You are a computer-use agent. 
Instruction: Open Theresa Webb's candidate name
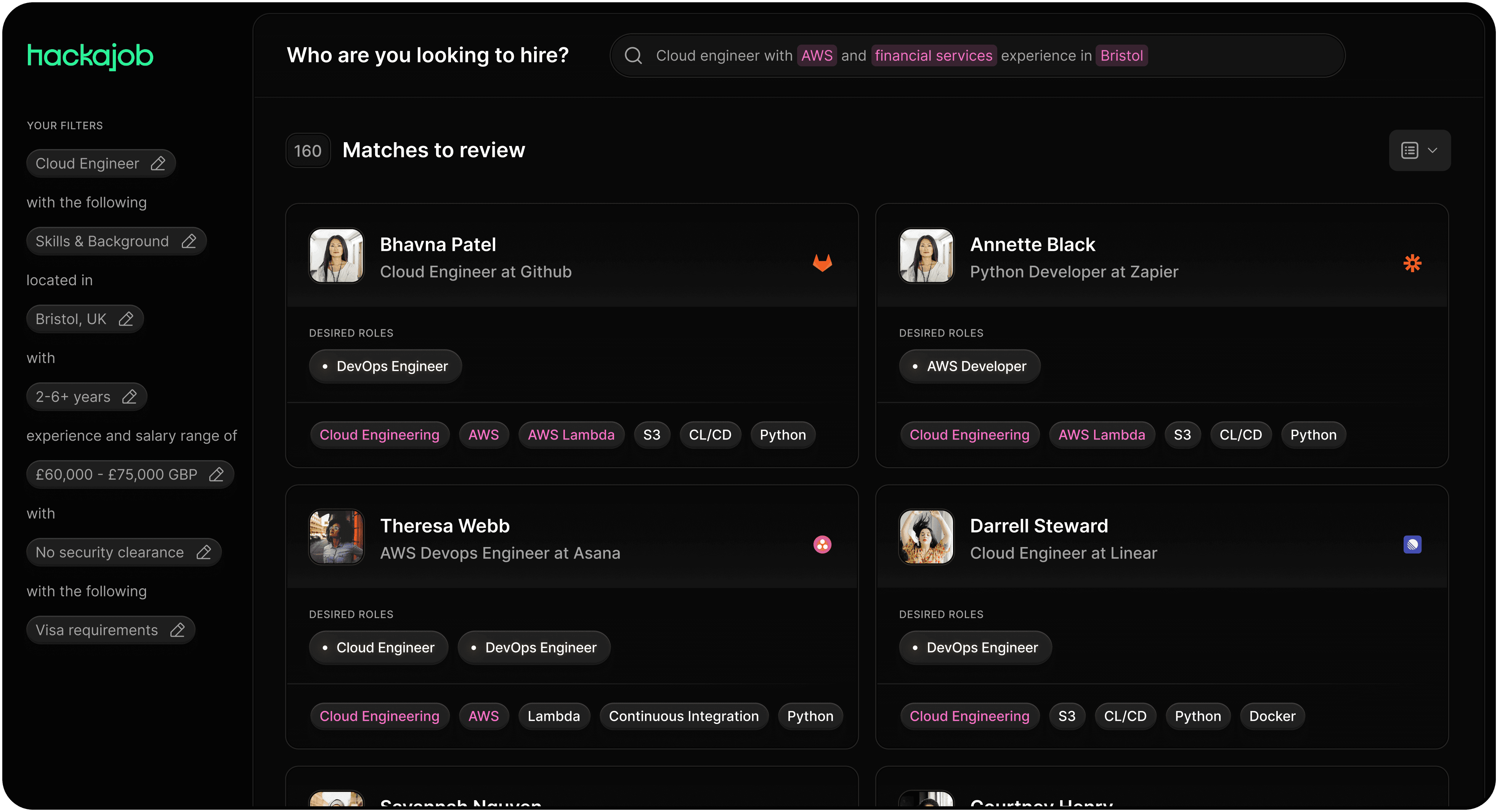click(x=445, y=526)
